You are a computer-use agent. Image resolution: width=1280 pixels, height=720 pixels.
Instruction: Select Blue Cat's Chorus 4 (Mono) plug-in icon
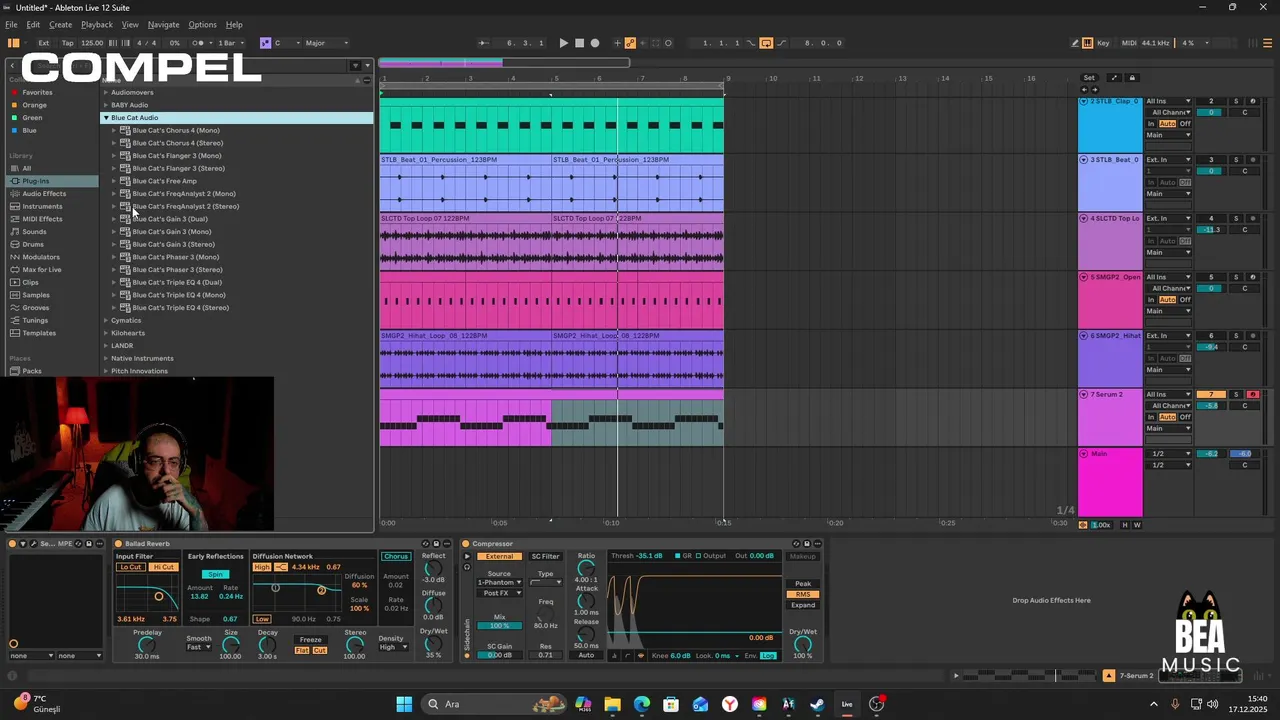(x=125, y=130)
